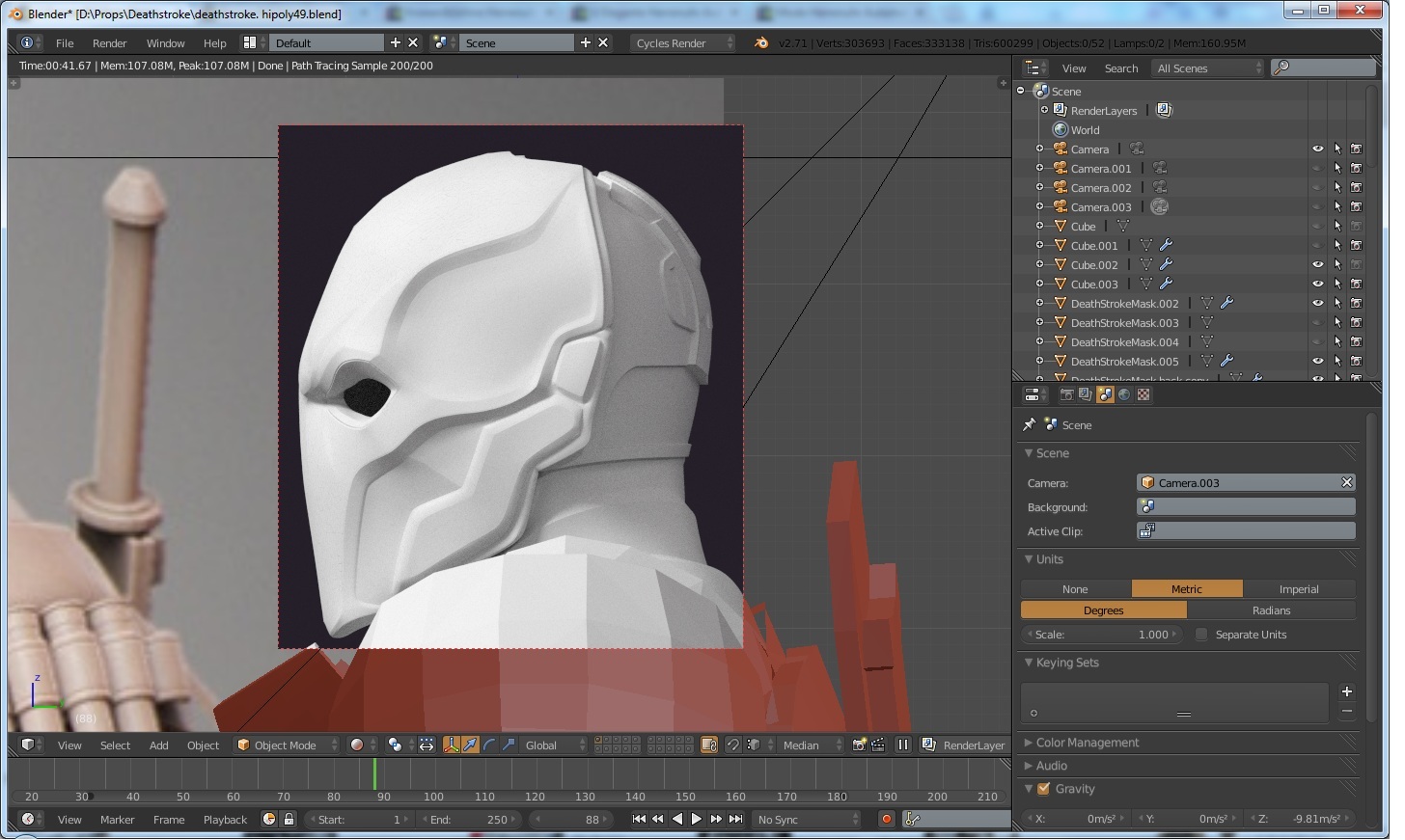
Task: Click the wrench modifier icon on Cube.001
Action: tap(1166, 245)
